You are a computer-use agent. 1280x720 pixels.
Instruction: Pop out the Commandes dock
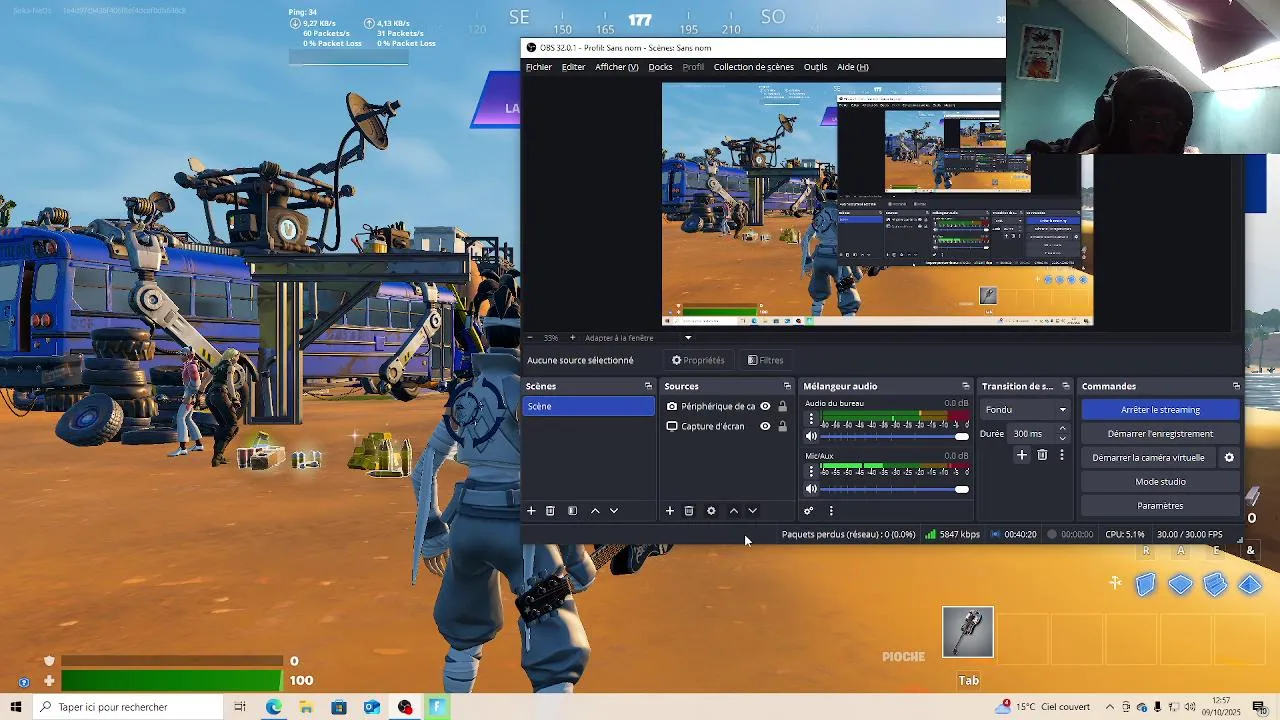[x=1236, y=386]
